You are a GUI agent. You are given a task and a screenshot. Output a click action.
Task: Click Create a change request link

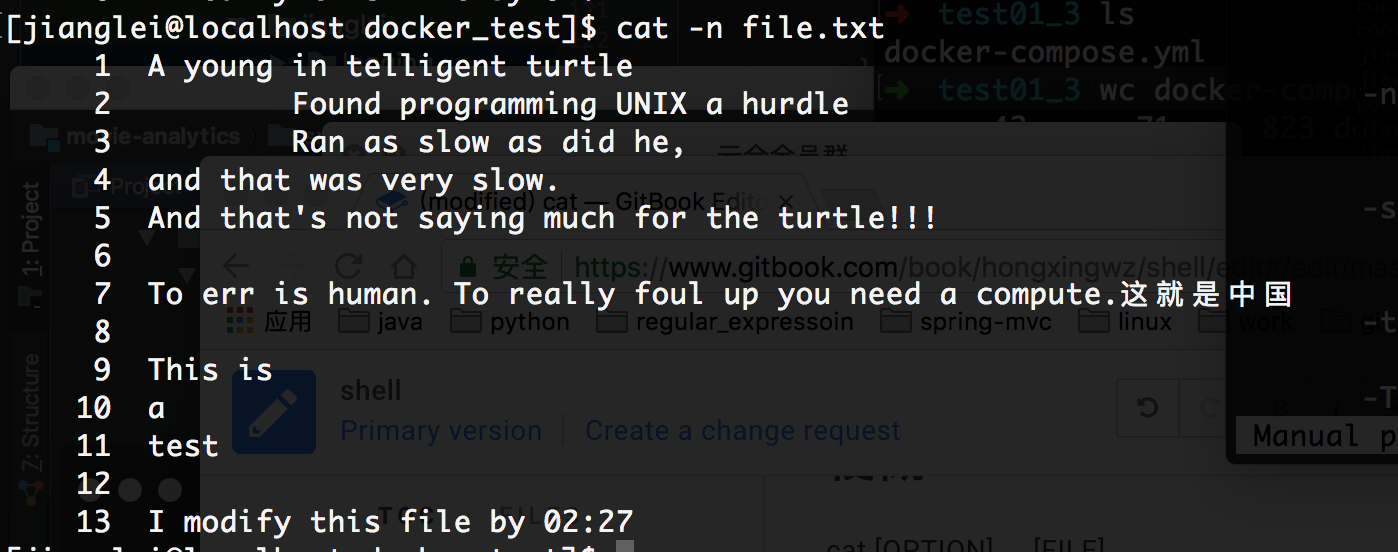coord(742,431)
